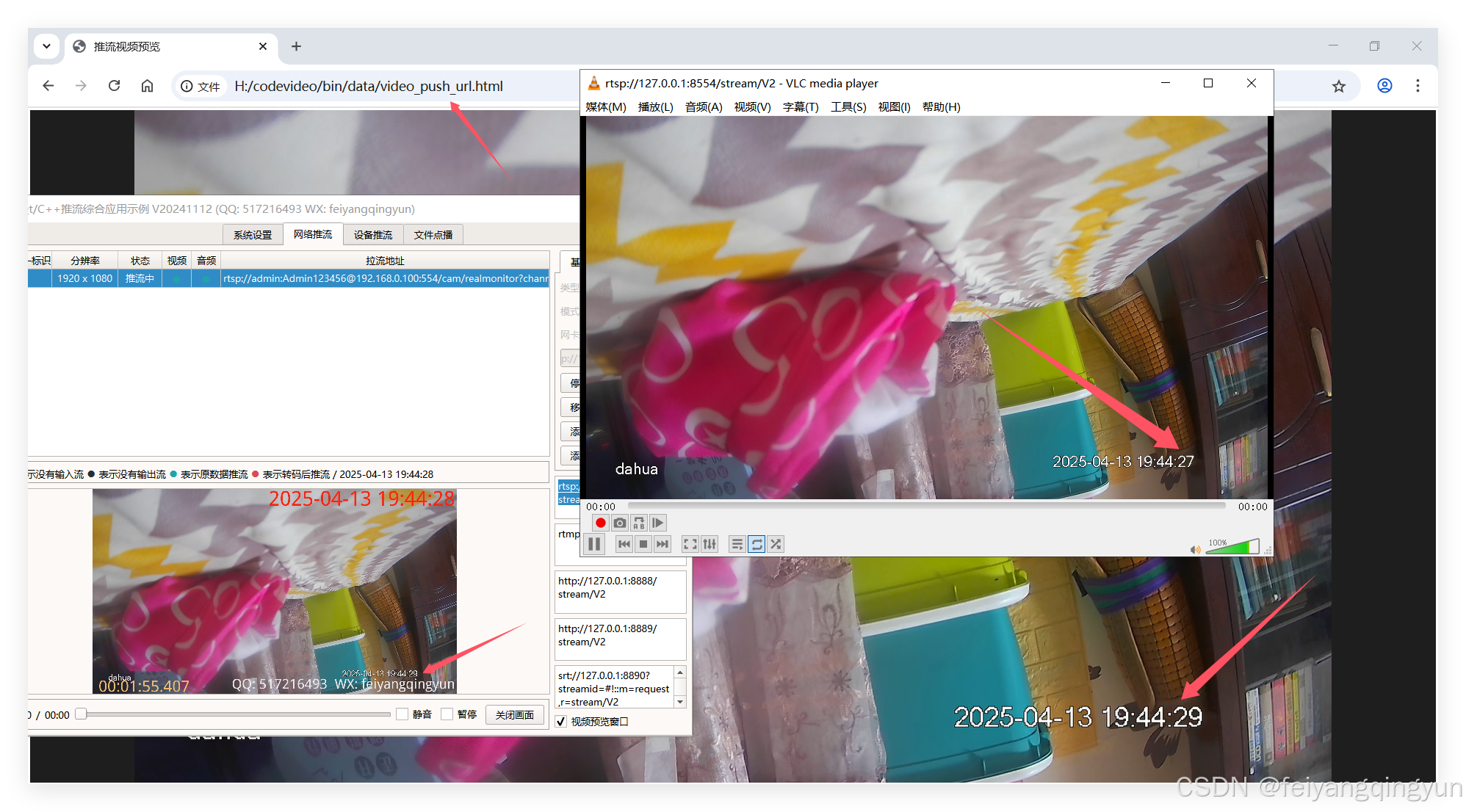Toggle VLC loop mode button

(757, 544)
